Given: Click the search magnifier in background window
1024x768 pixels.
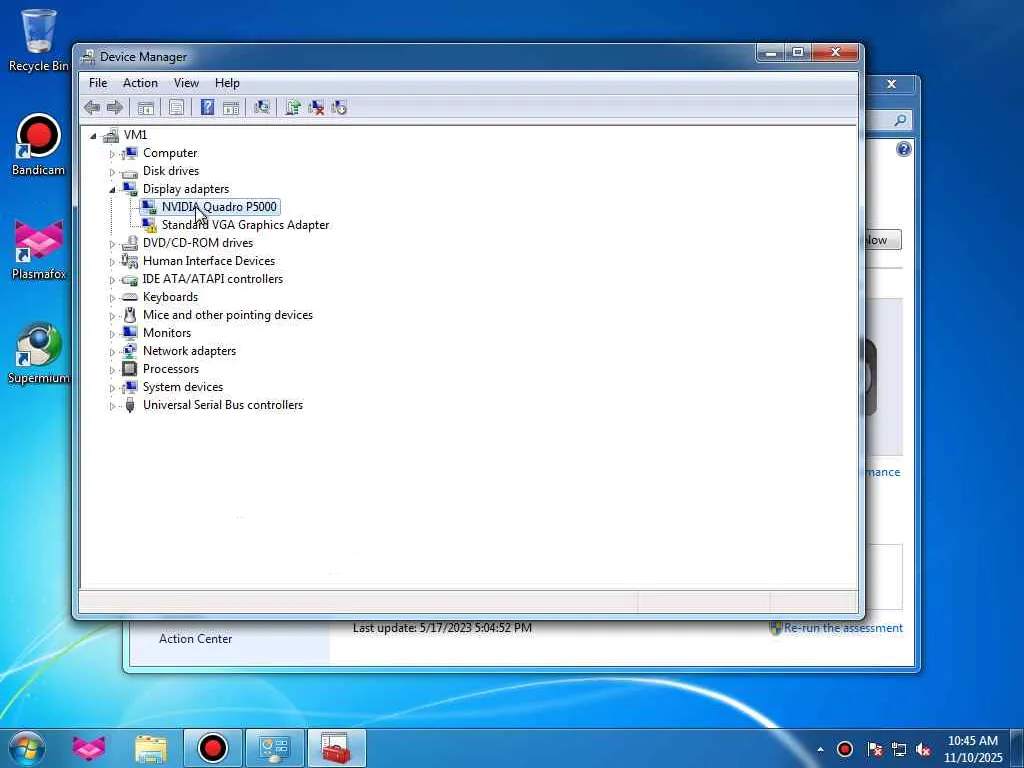Looking at the screenshot, I should point(901,120).
